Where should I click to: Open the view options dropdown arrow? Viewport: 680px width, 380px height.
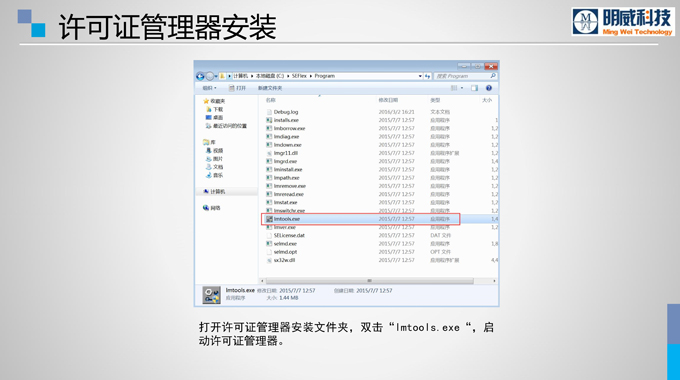462,88
